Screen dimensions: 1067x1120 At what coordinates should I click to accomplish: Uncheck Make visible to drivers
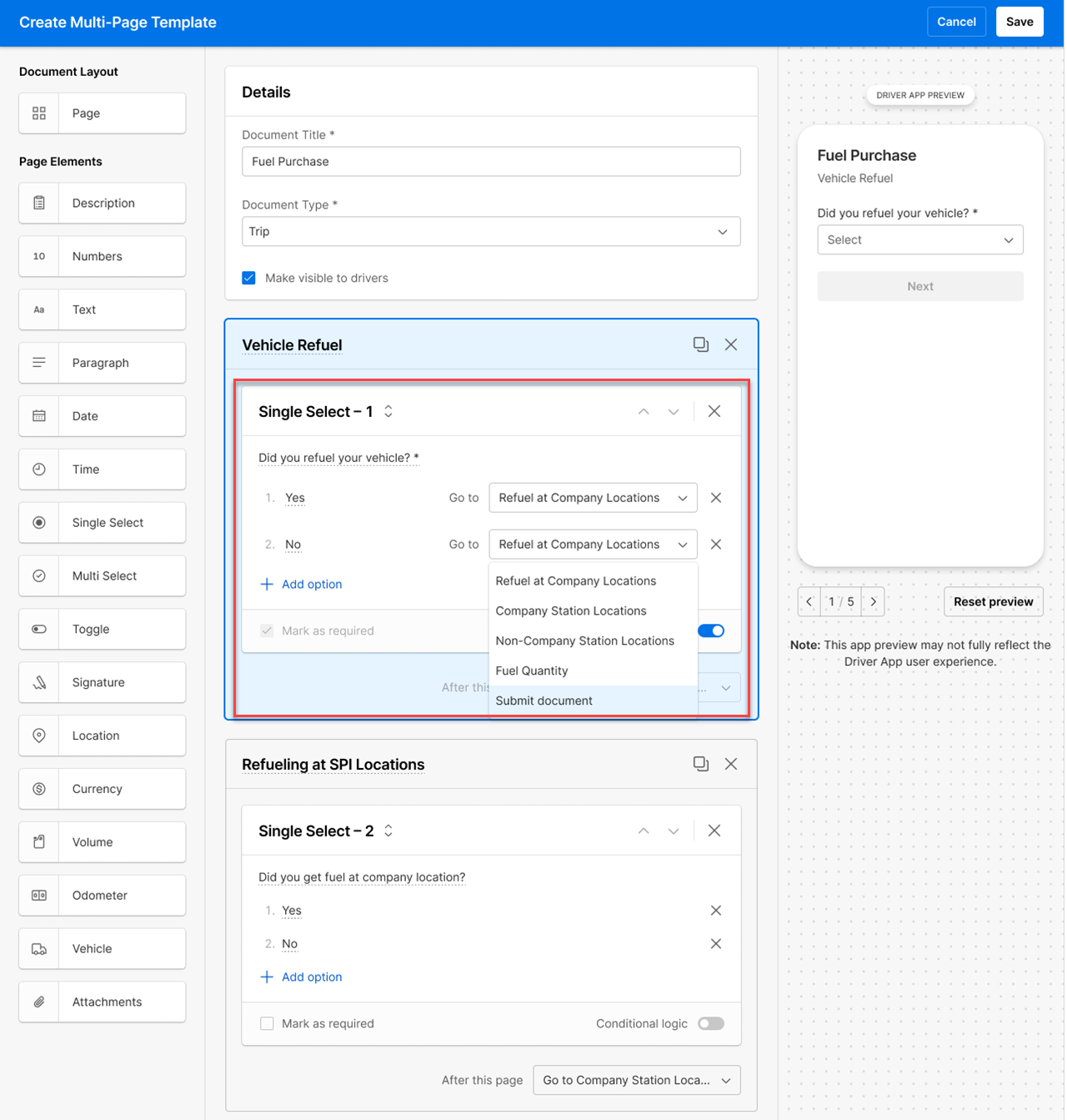point(248,278)
